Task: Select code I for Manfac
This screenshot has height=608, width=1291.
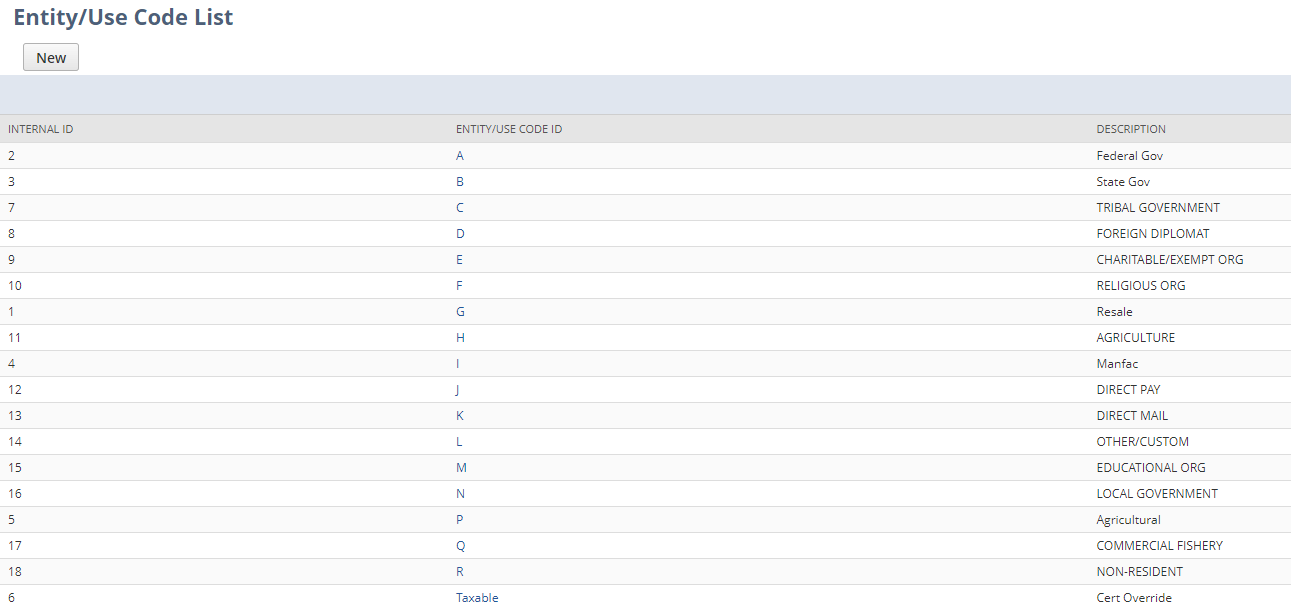Action: pyautogui.click(x=457, y=363)
